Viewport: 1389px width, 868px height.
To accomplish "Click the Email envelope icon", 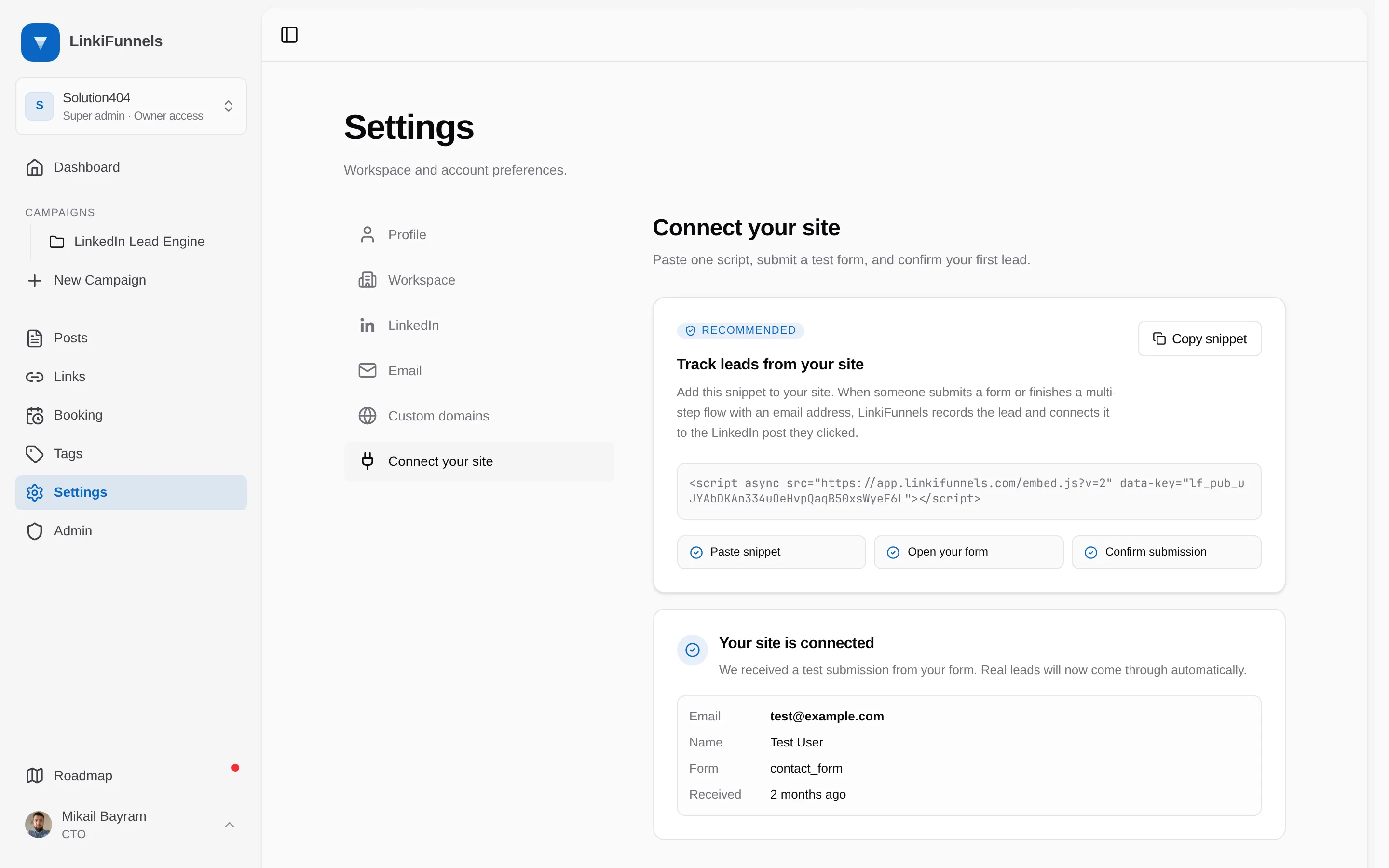I will pos(368,370).
